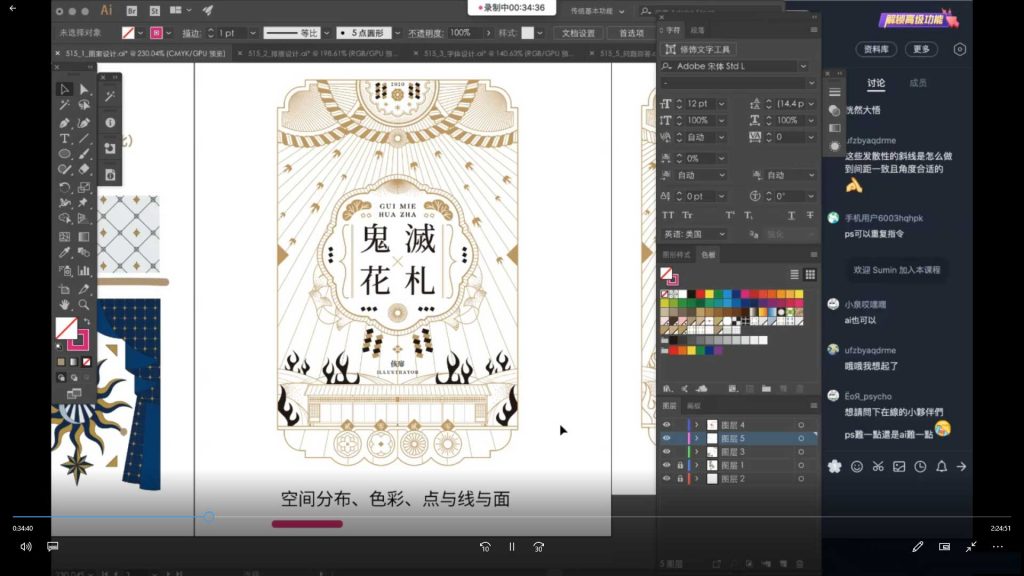Expand 图层 5 to show its contents
1024x576 pixels.
pyautogui.click(x=697, y=438)
